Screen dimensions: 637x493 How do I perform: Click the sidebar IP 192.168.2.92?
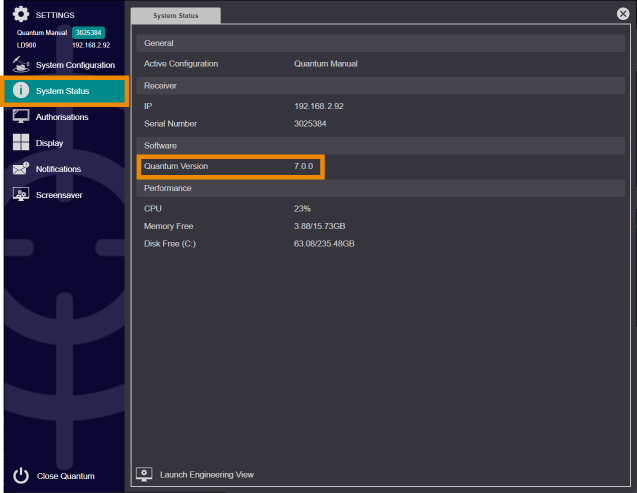coord(91,45)
